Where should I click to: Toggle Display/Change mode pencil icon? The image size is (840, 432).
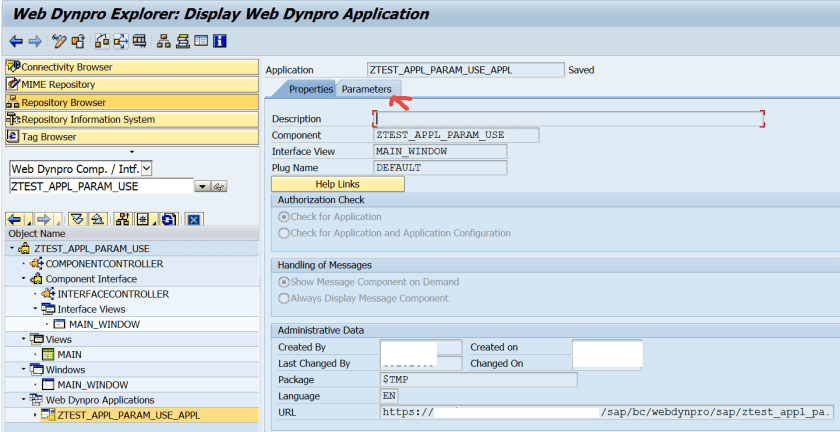(x=59, y=41)
